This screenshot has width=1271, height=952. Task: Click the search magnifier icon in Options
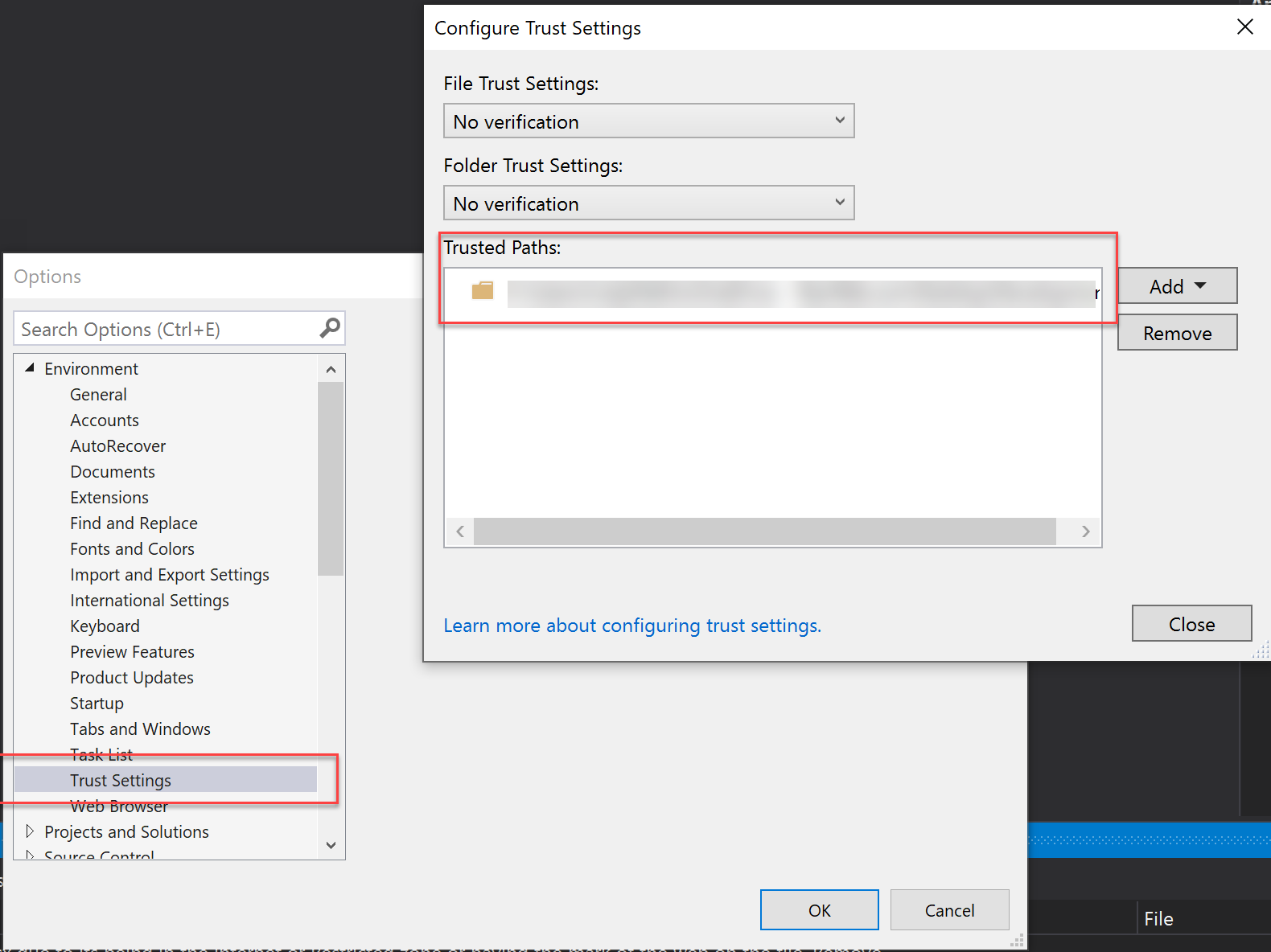[330, 328]
